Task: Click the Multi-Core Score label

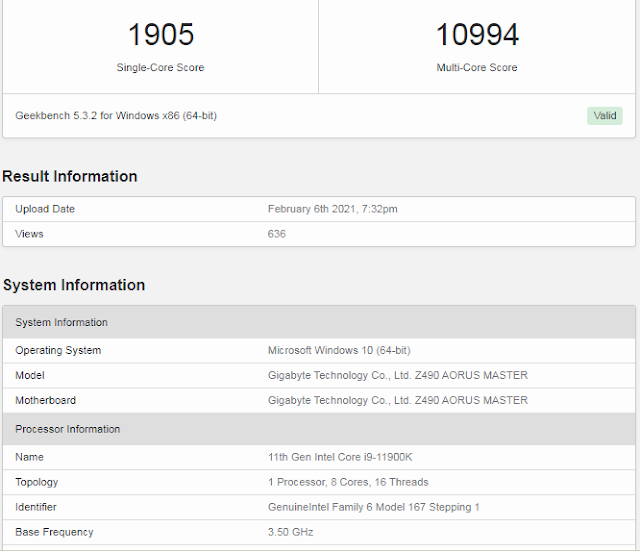Action: pyautogui.click(x=477, y=67)
